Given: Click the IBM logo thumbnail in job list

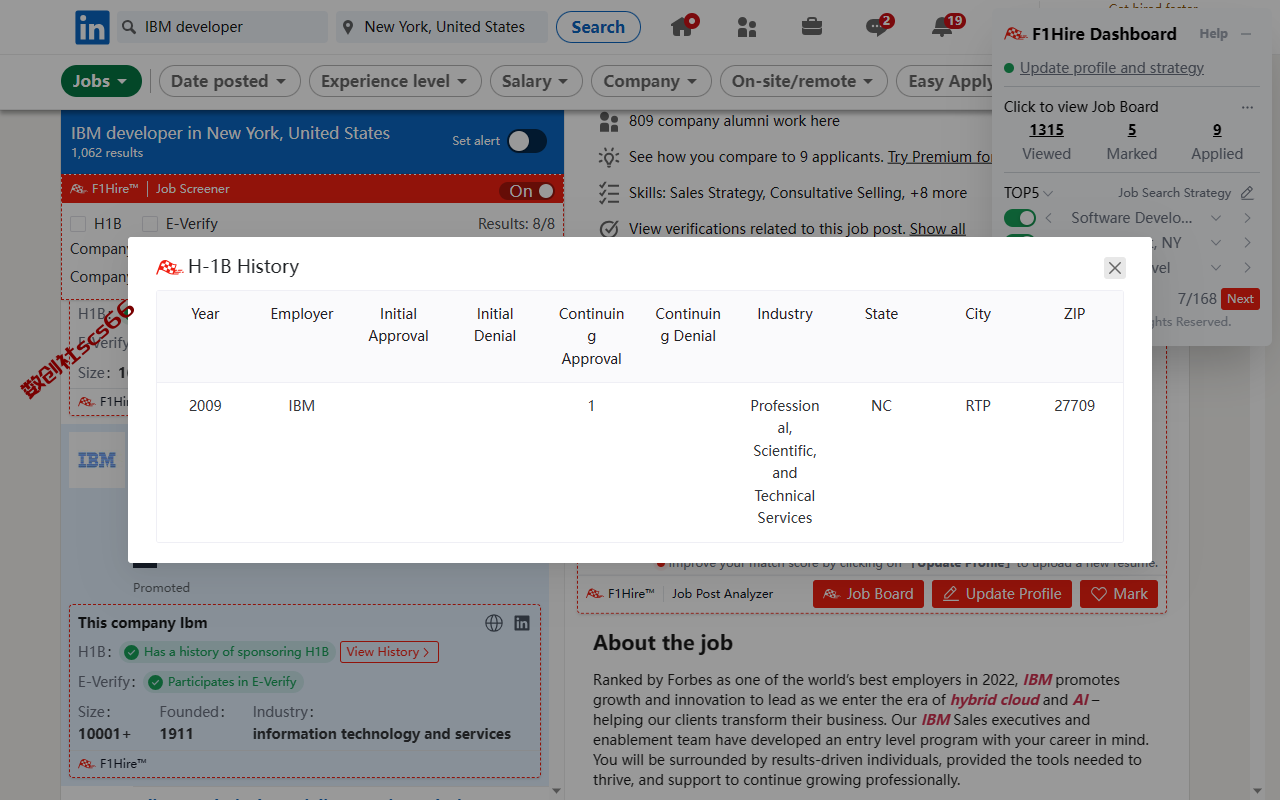Looking at the screenshot, I should point(97,460).
